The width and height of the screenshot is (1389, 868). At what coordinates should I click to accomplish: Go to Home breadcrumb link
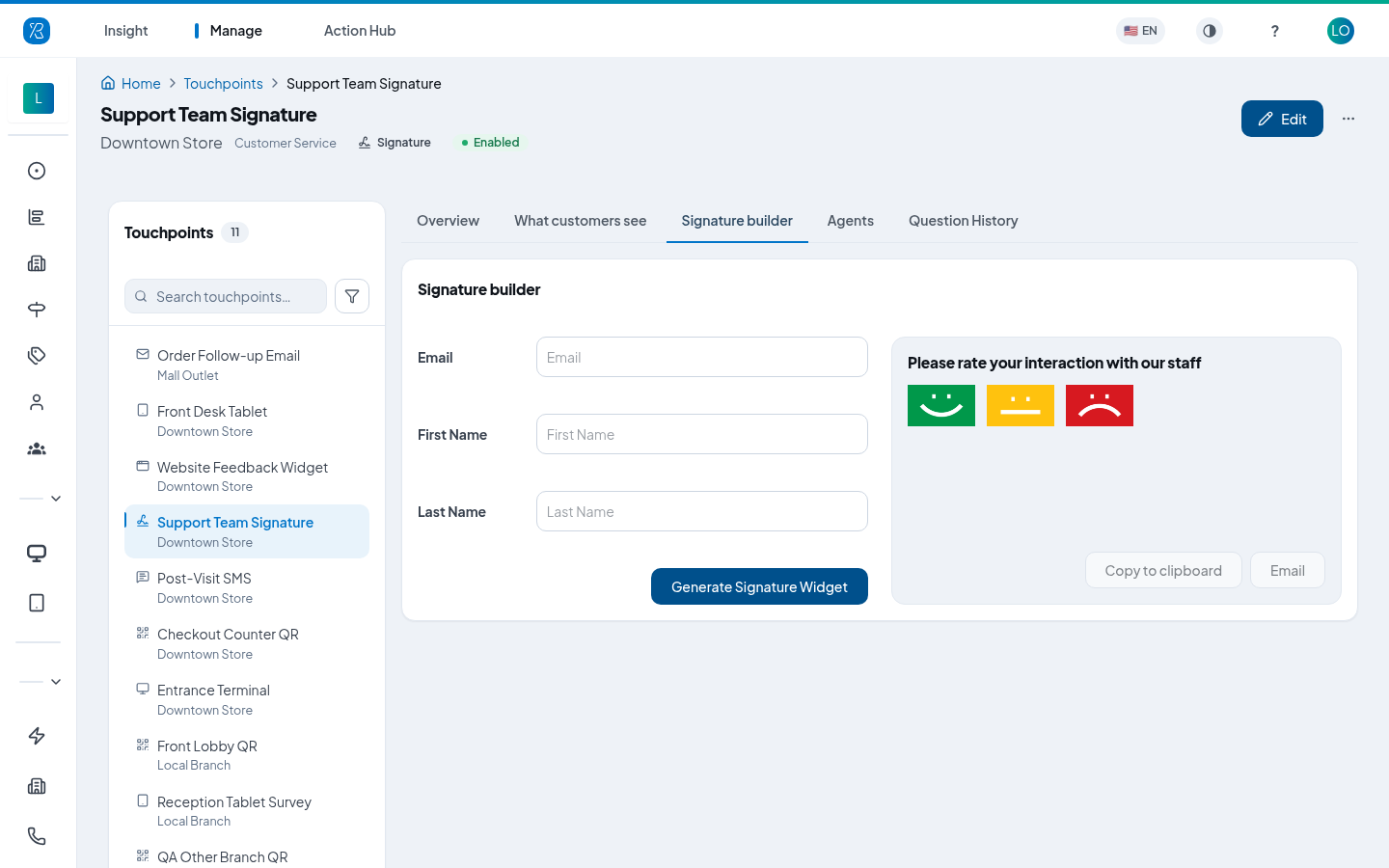[131, 84]
